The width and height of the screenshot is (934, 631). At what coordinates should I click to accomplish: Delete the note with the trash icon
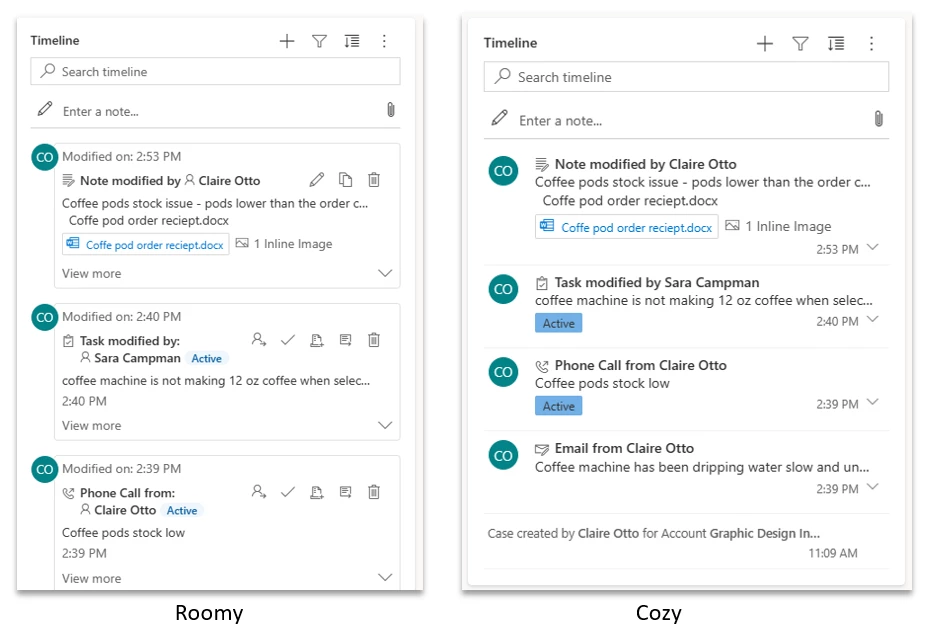point(373,179)
